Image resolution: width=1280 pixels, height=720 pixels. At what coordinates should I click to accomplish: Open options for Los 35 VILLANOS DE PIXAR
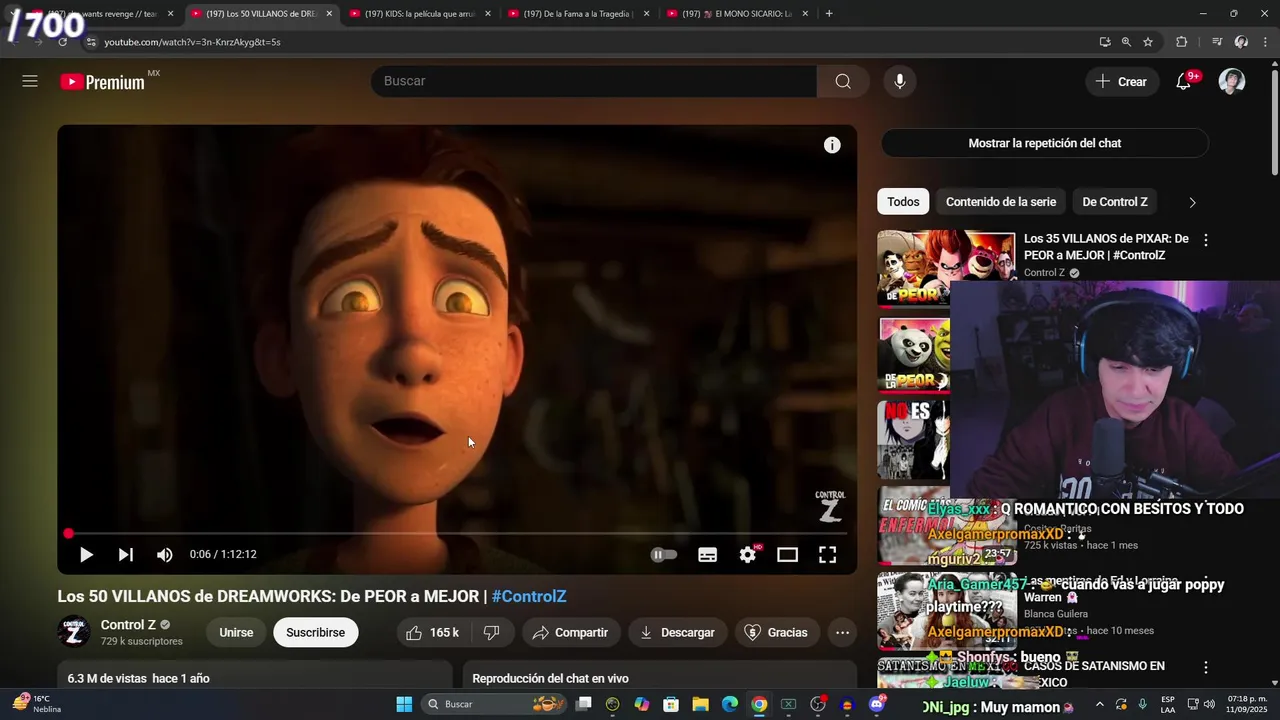pos(1205,240)
